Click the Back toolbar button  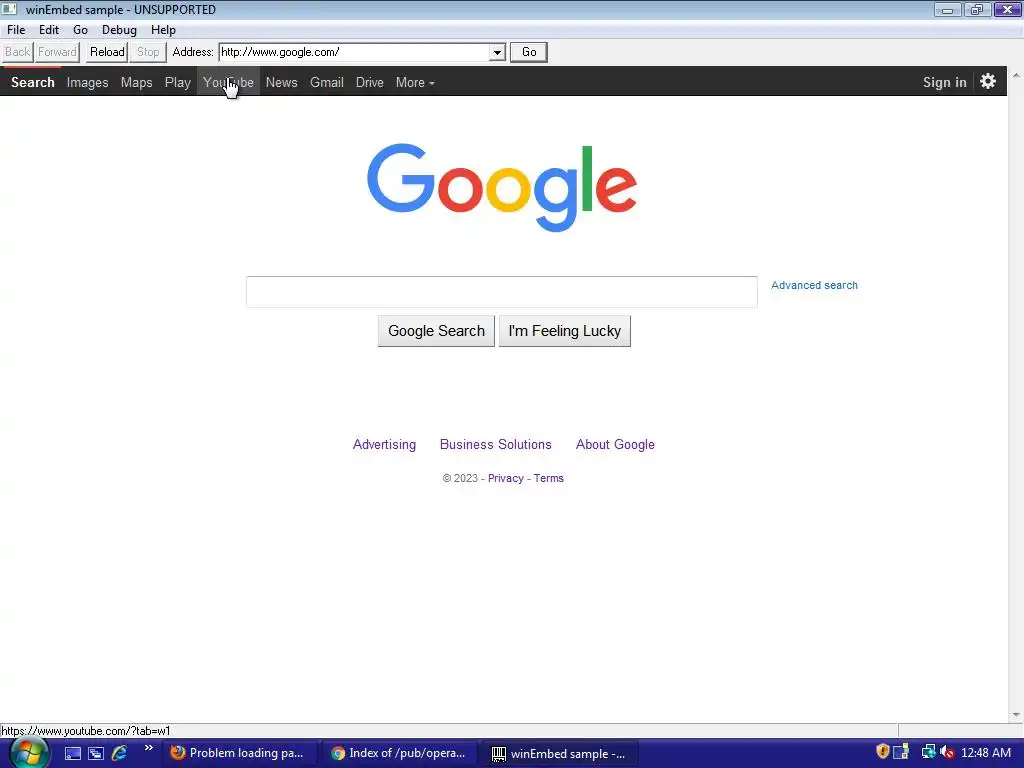coord(17,52)
